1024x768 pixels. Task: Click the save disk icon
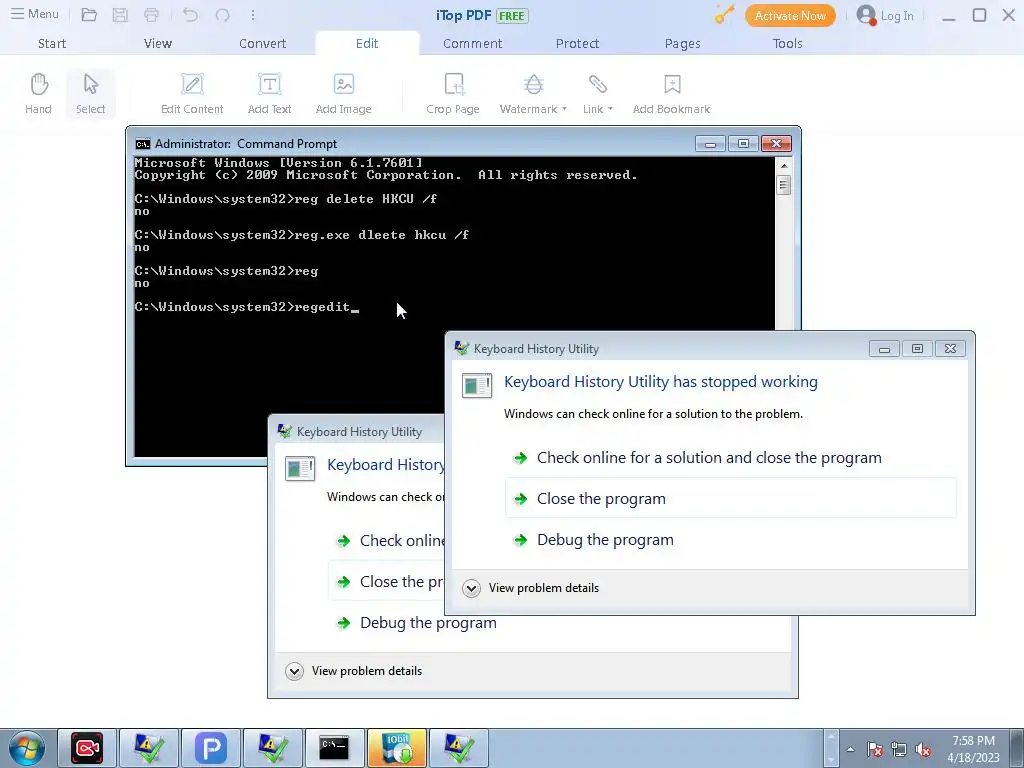[120, 15]
